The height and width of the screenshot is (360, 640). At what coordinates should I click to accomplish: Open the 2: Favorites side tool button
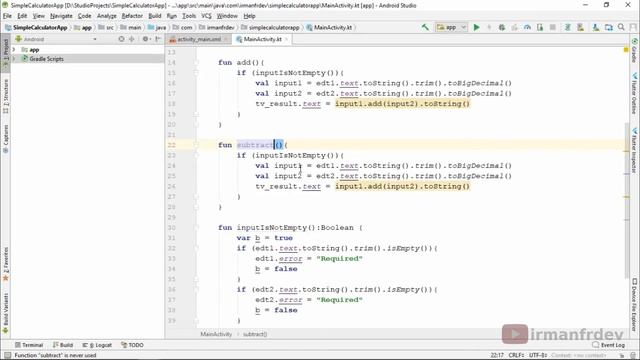tap(6, 264)
